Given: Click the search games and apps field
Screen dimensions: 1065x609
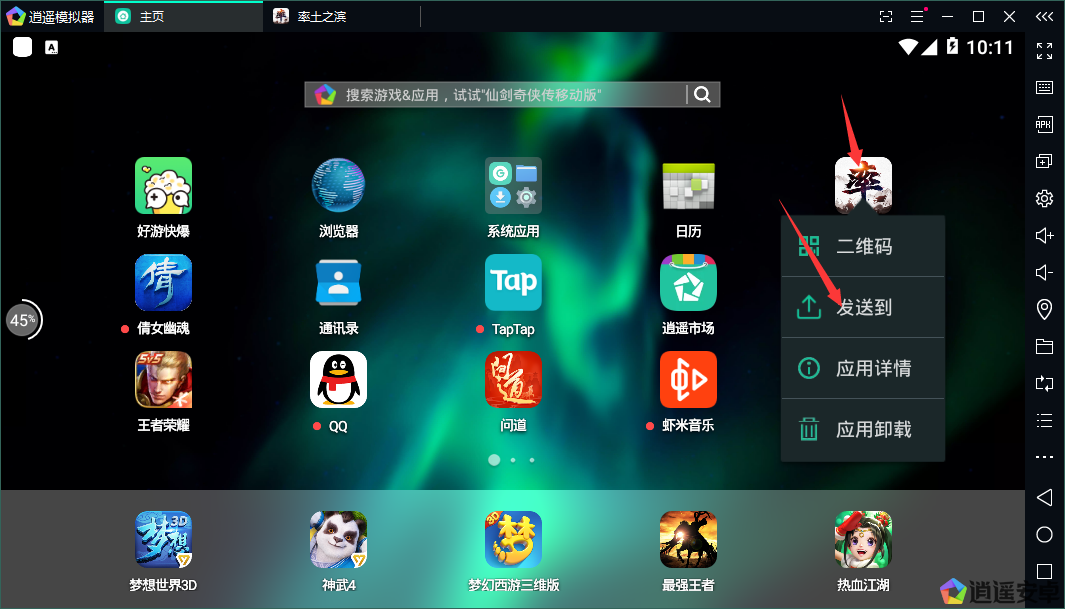Looking at the screenshot, I should click(x=512, y=94).
